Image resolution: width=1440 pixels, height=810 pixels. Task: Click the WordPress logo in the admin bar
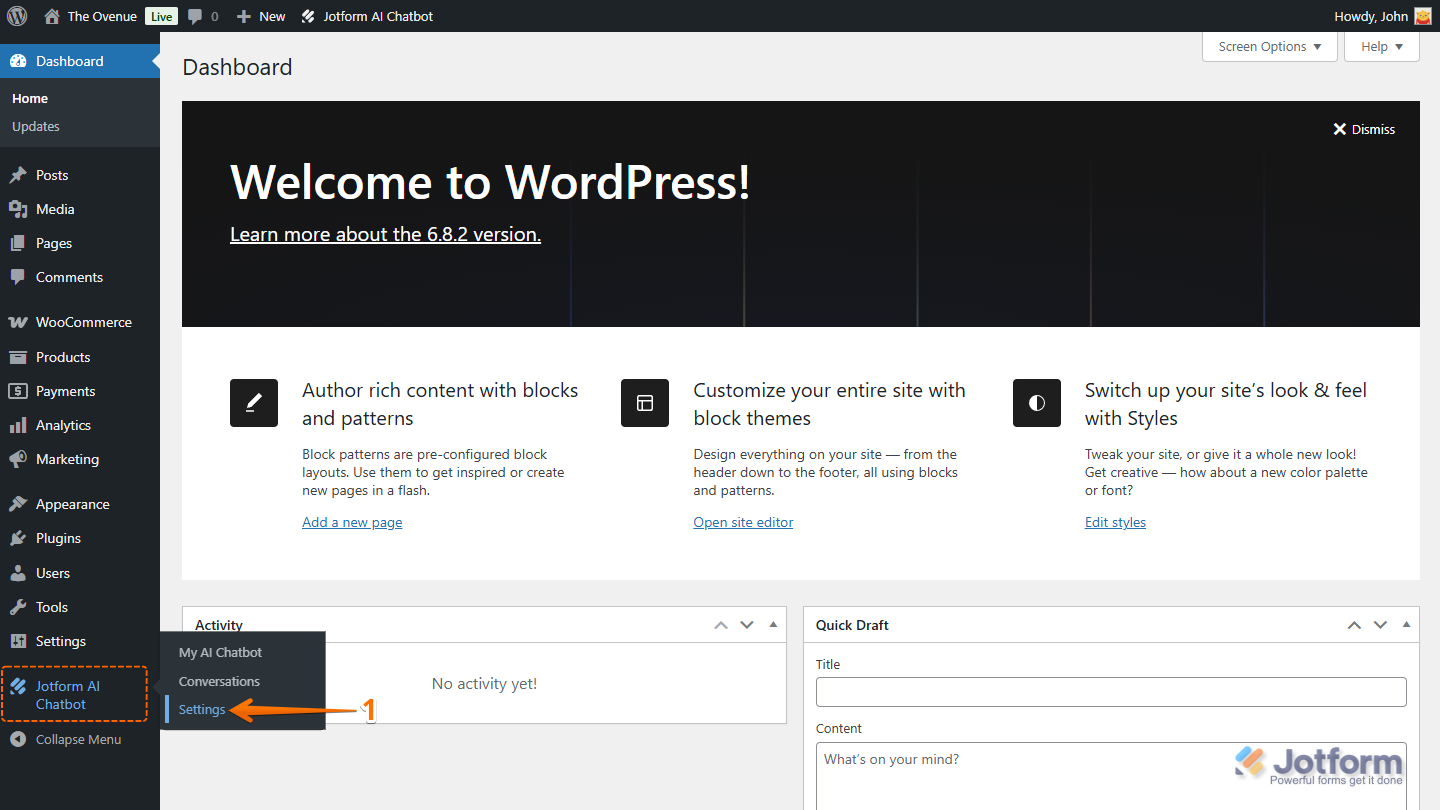(16, 15)
